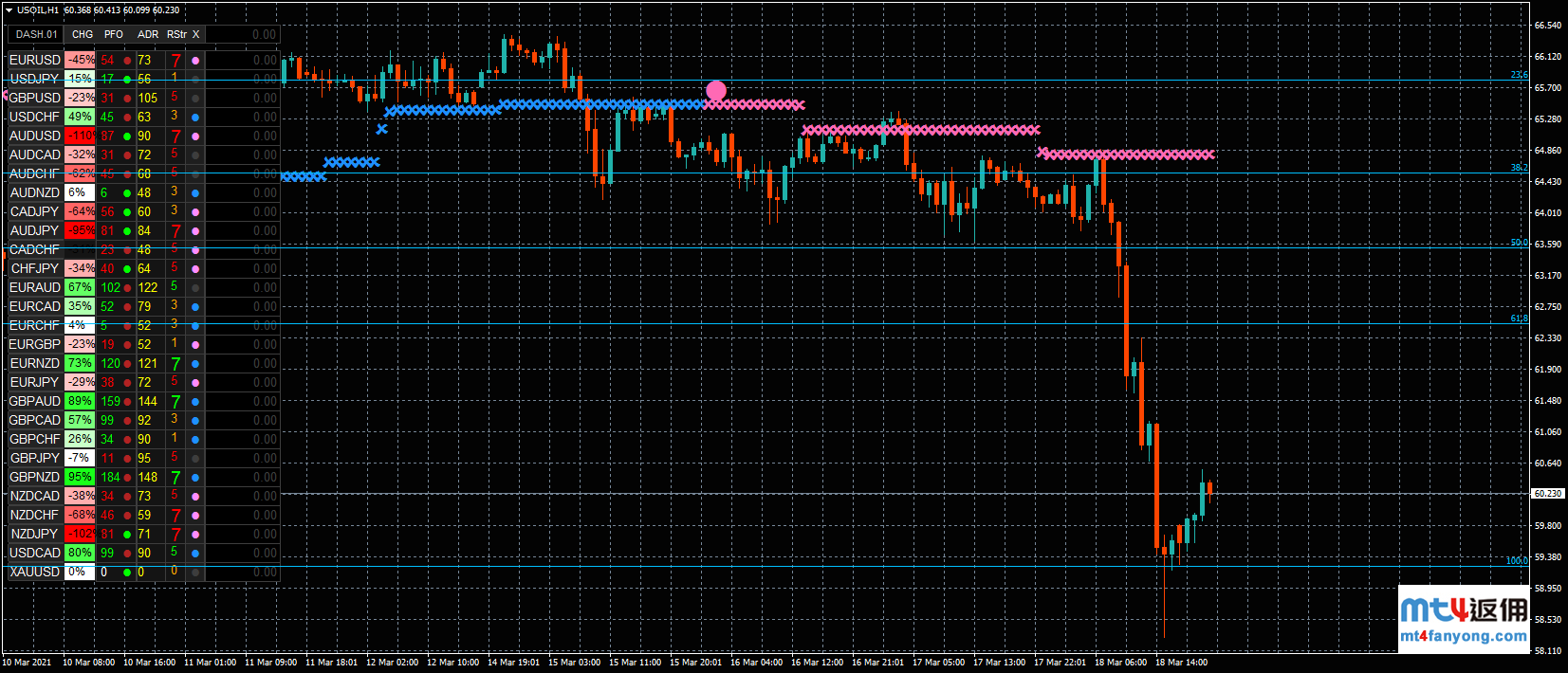Toggle the grey dot in XAUUSD row
The width and height of the screenshot is (1568, 673).
tap(195, 573)
